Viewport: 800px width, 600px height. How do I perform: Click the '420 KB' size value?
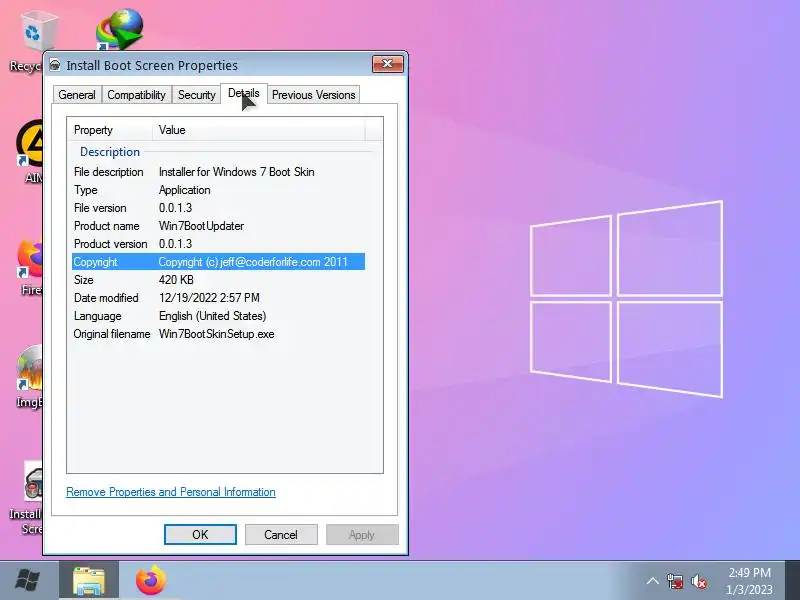point(176,280)
